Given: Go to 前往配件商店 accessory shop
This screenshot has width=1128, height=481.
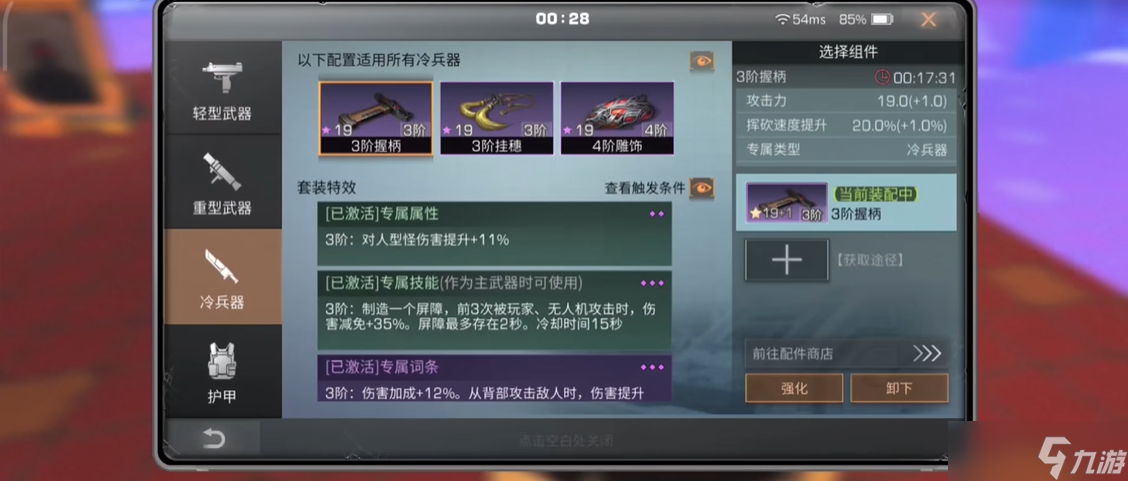Looking at the screenshot, I should pyautogui.click(x=846, y=354).
